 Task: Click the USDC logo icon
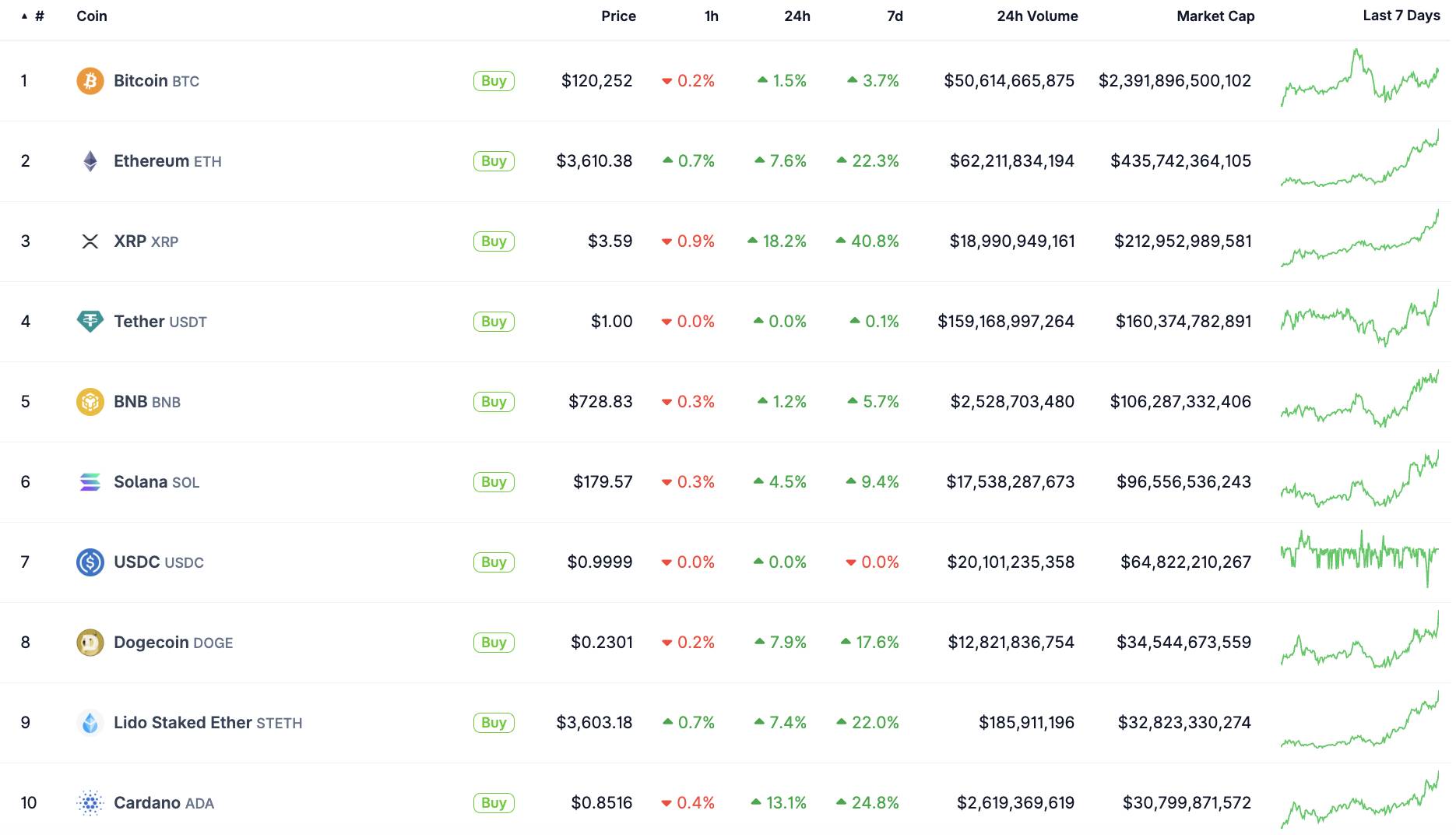click(90, 562)
